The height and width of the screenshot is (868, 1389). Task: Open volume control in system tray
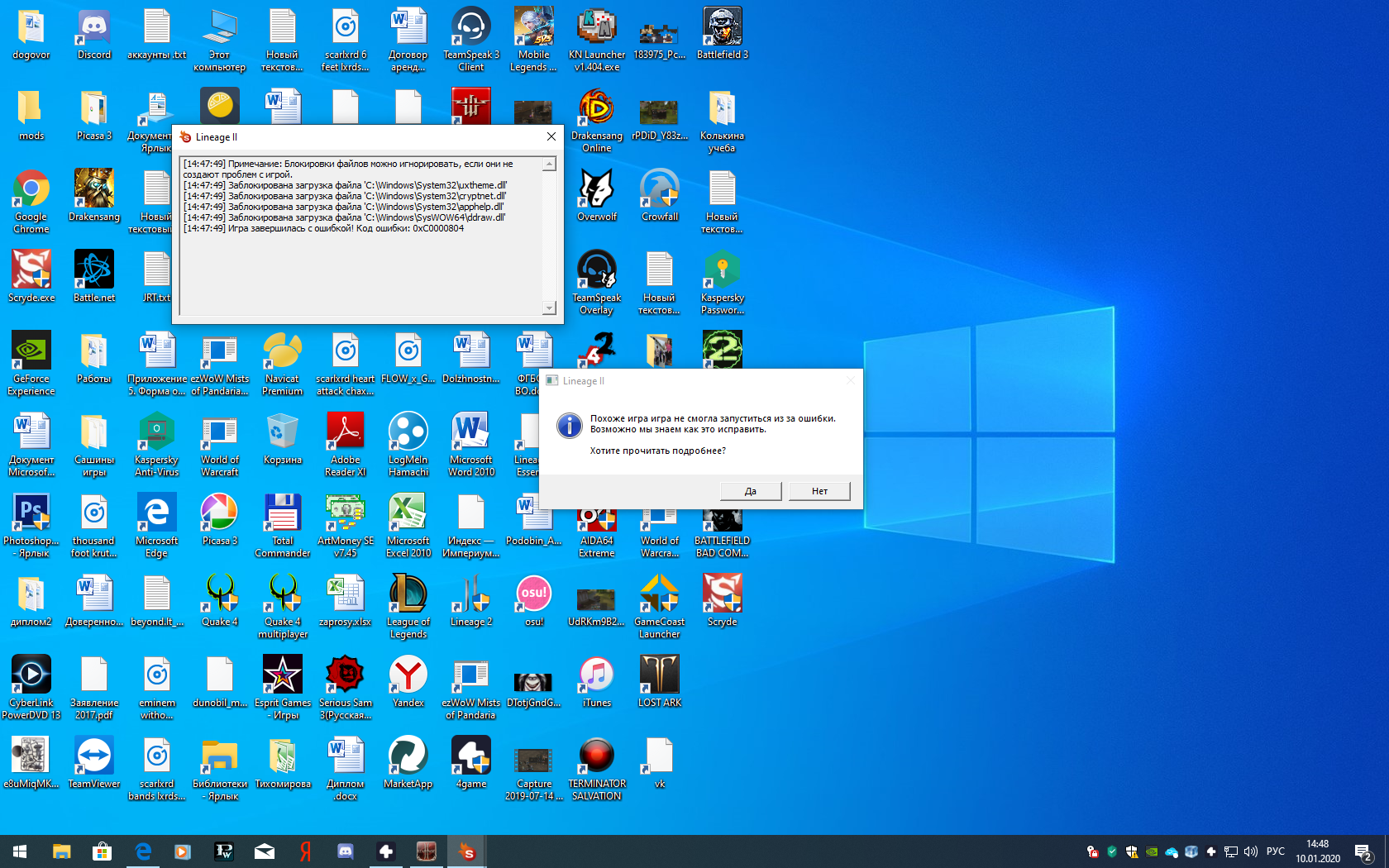[x=1251, y=851]
